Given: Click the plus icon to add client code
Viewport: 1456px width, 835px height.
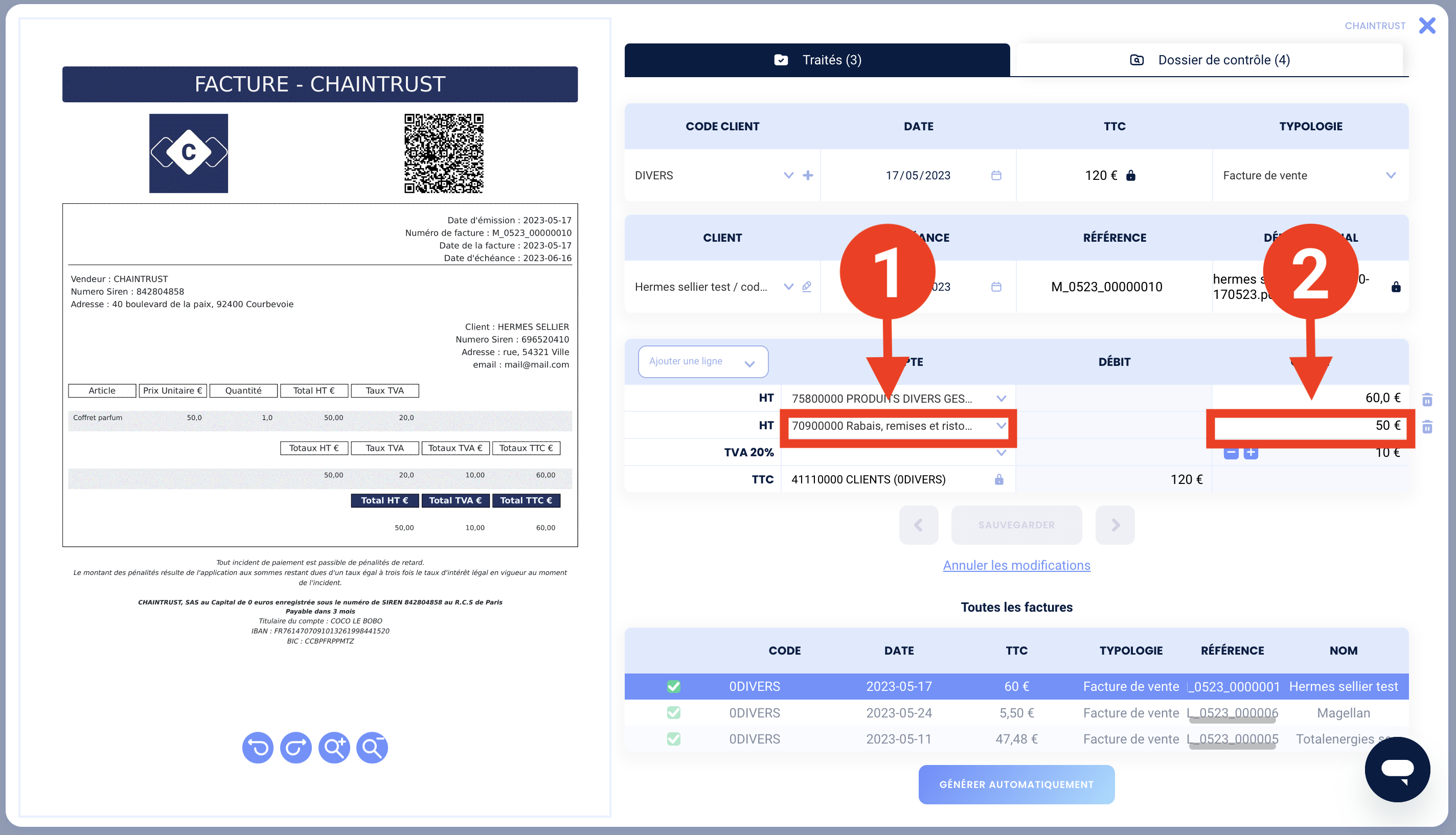Looking at the screenshot, I should [x=808, y=175].
